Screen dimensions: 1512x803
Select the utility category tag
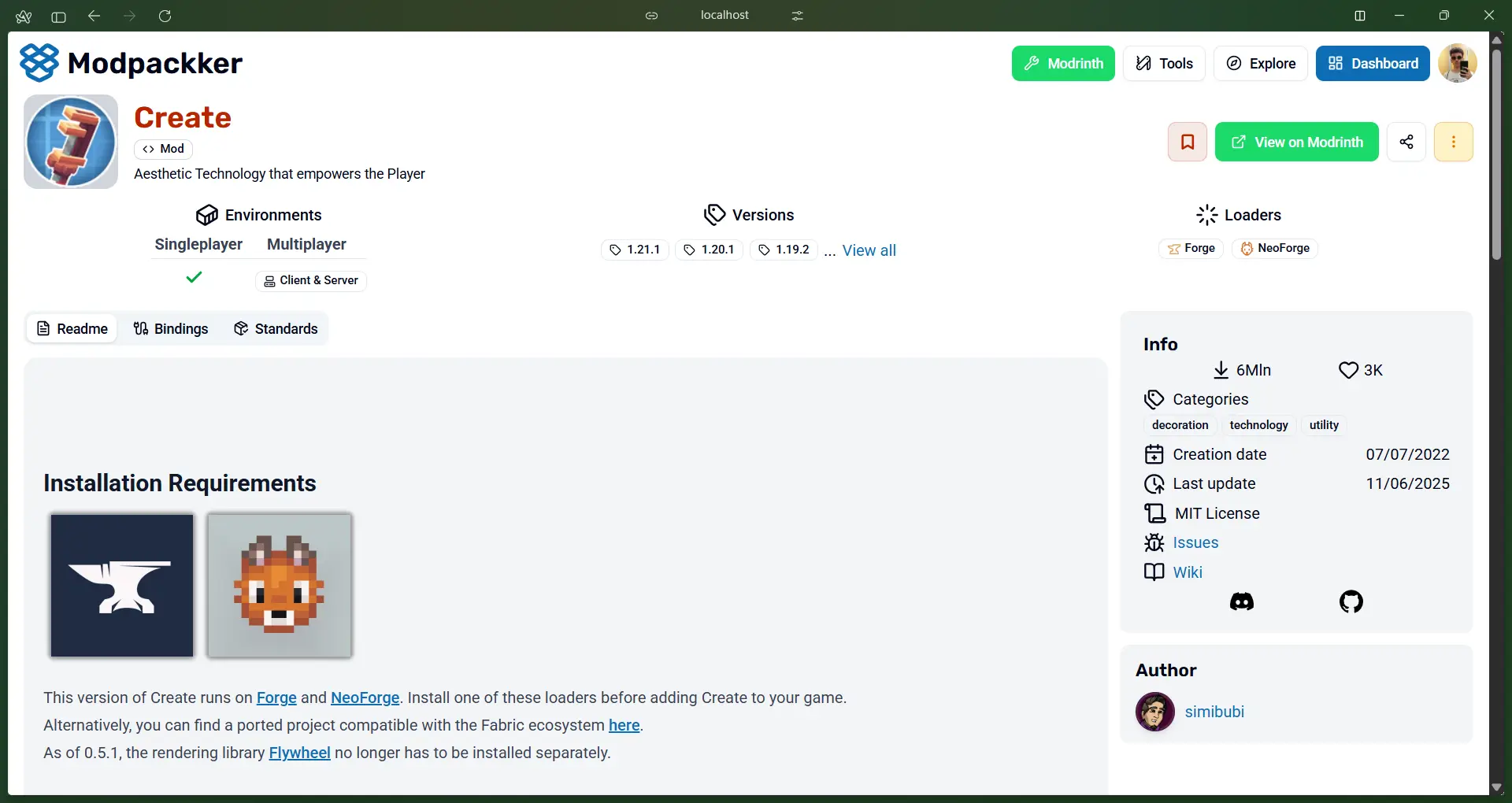[1324, 425]
